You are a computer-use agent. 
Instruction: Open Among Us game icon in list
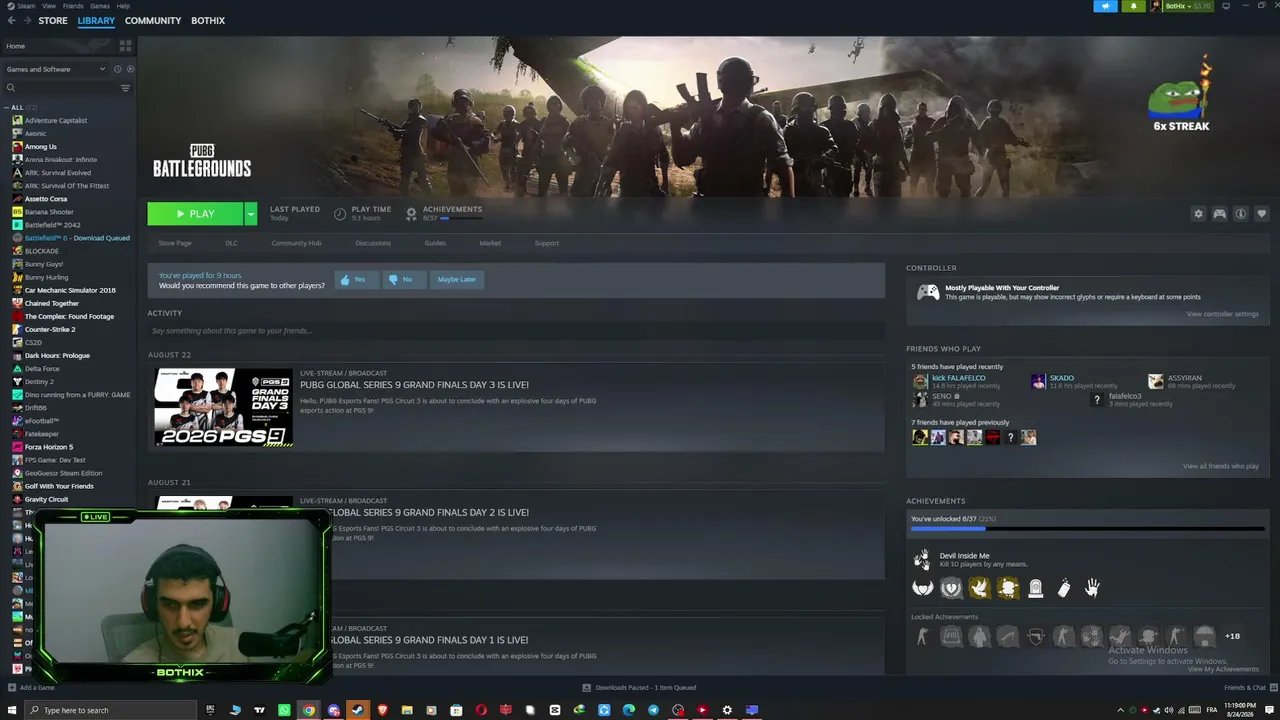[17, 147]
